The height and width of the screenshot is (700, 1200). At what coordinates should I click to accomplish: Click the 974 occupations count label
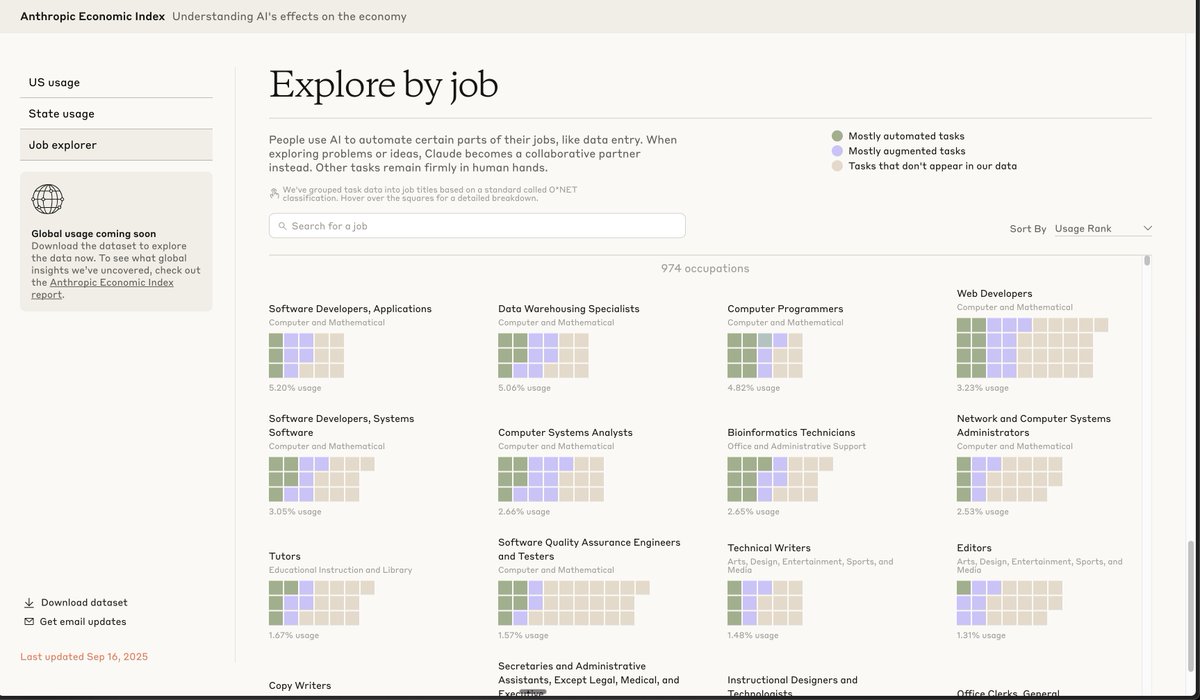(705, 269)
